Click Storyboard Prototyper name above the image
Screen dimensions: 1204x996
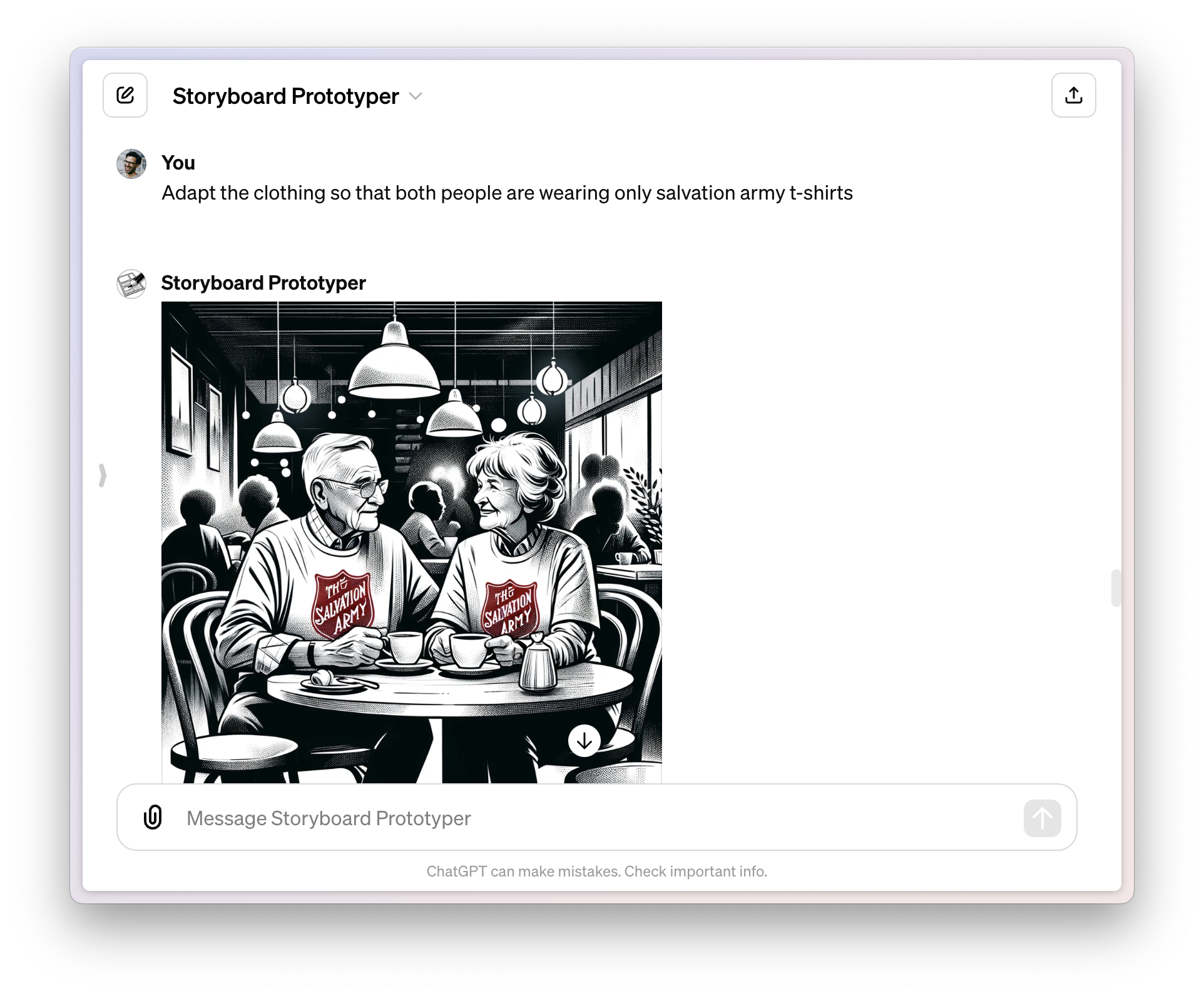click(x=263, y=283)
